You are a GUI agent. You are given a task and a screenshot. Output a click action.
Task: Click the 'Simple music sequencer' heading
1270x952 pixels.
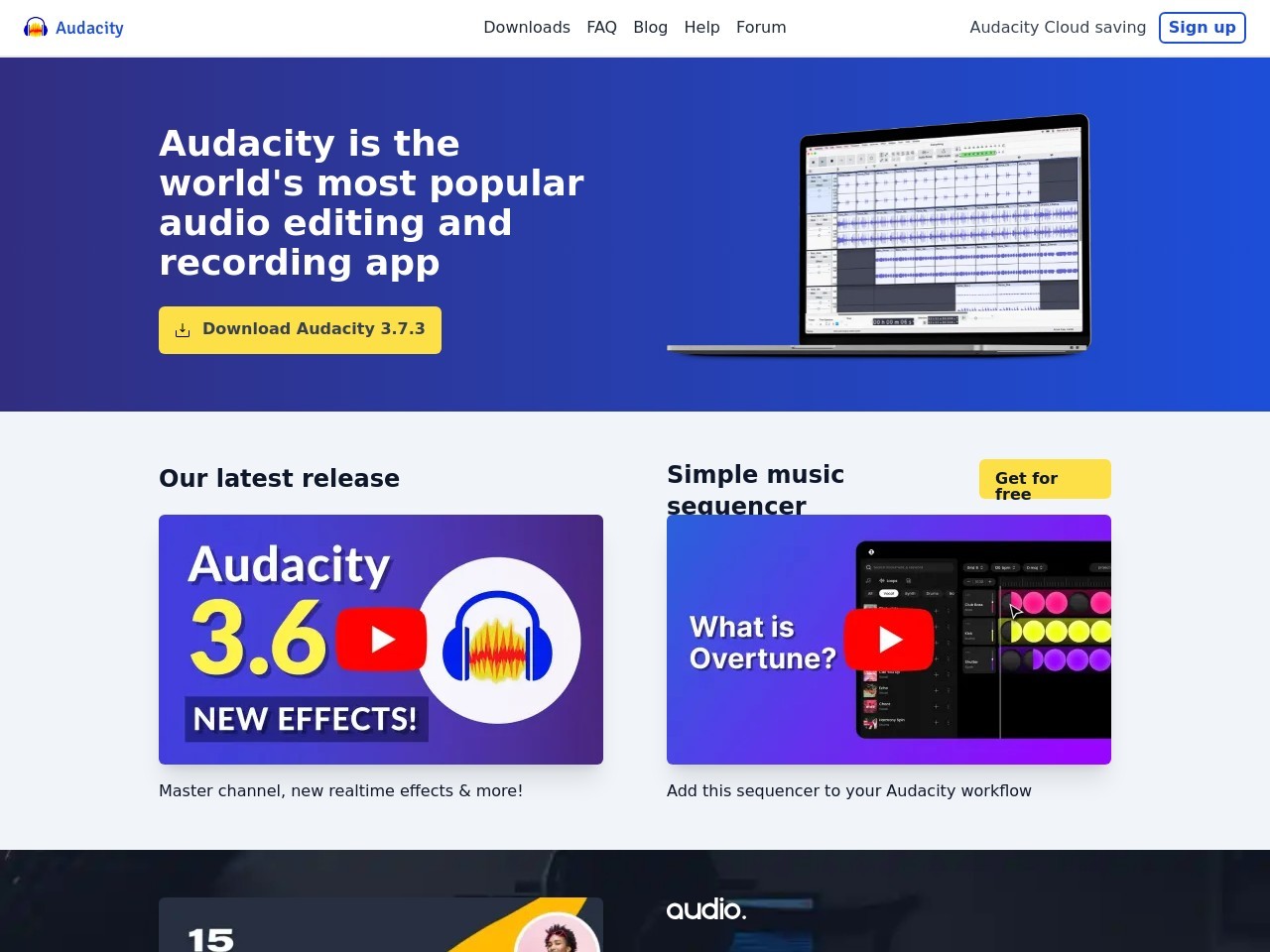[x=755, y=490]
